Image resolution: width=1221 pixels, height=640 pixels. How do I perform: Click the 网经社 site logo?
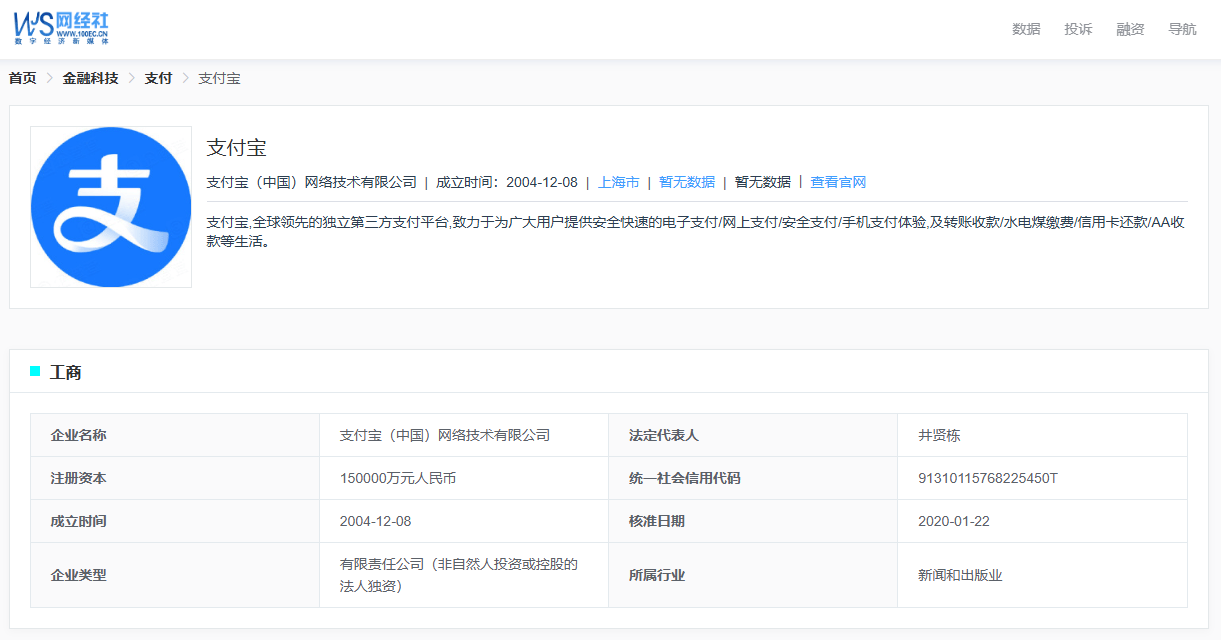61,28
